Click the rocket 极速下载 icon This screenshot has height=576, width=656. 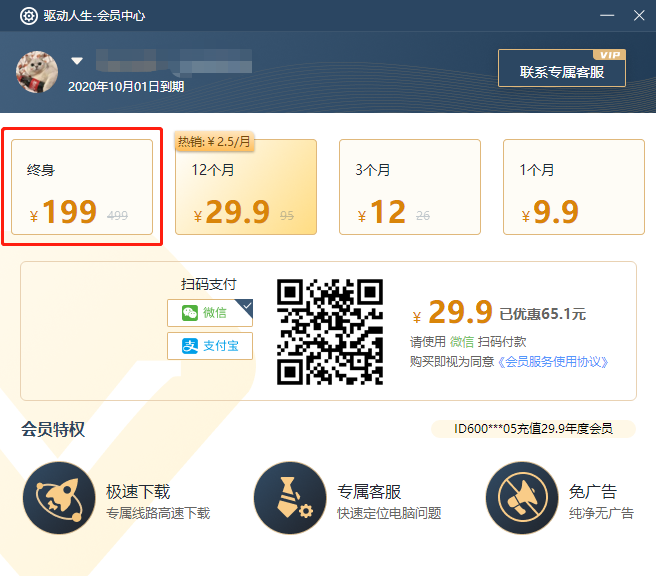pos(59,498)
